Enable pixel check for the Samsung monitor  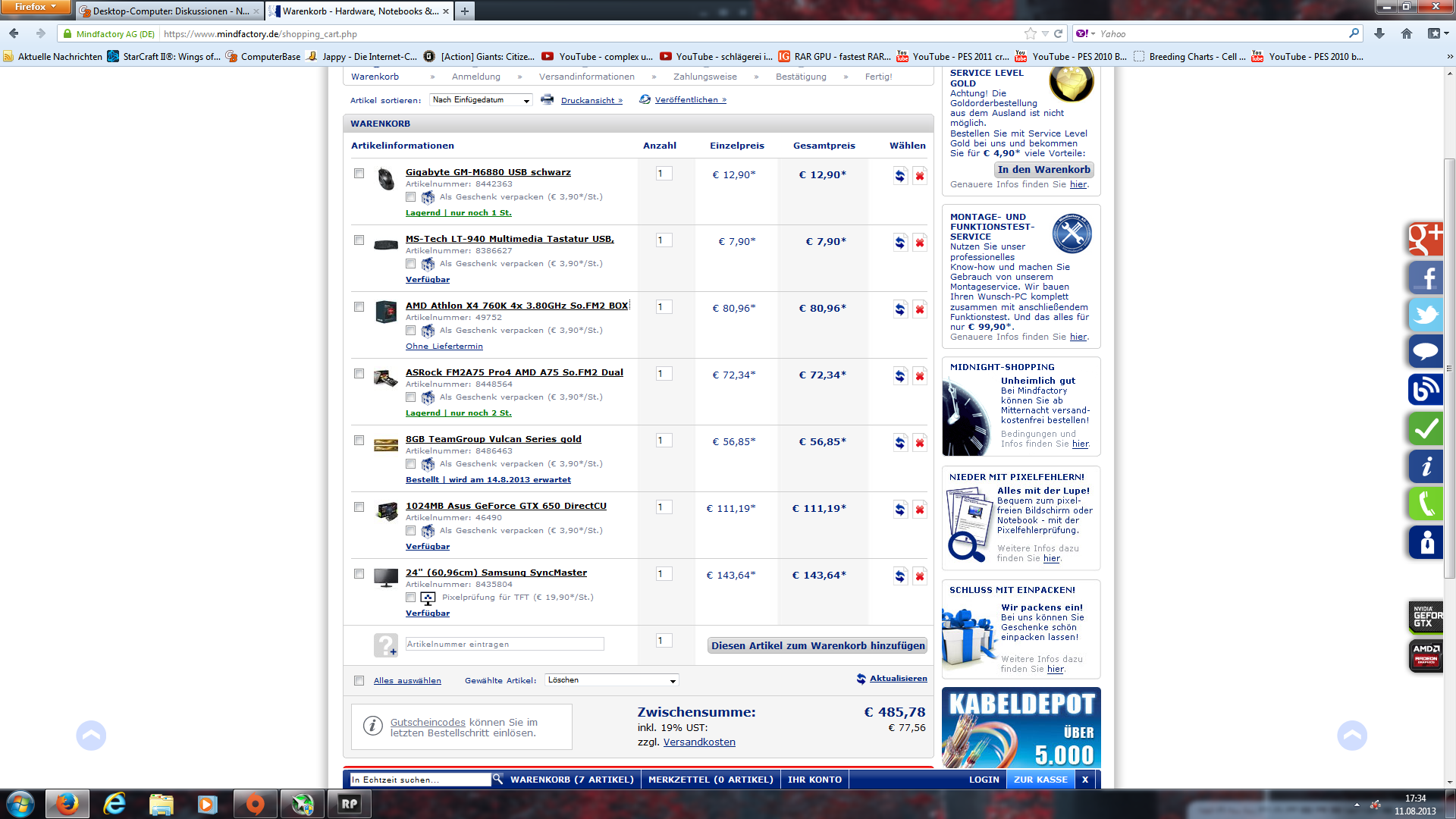(x=411, y=598)
